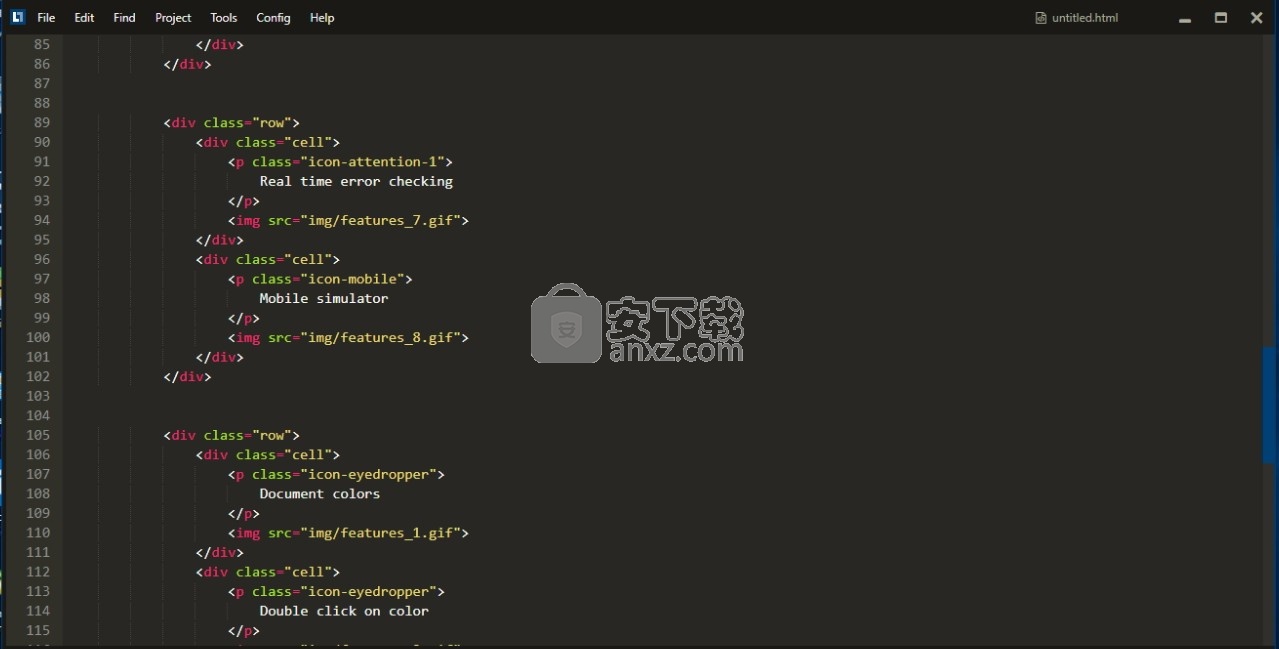Click the closing div tag on line 86
The image size is (1279, 649).
click(x=188, y=64)
